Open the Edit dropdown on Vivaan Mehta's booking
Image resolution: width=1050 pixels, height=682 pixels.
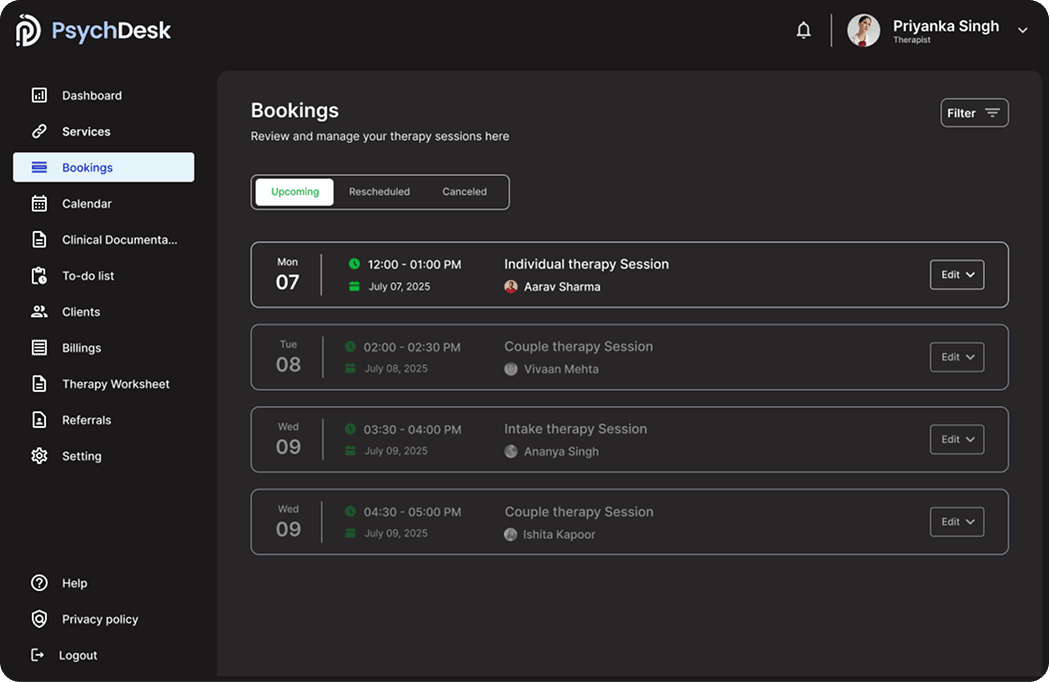click(x=956, y=356)
